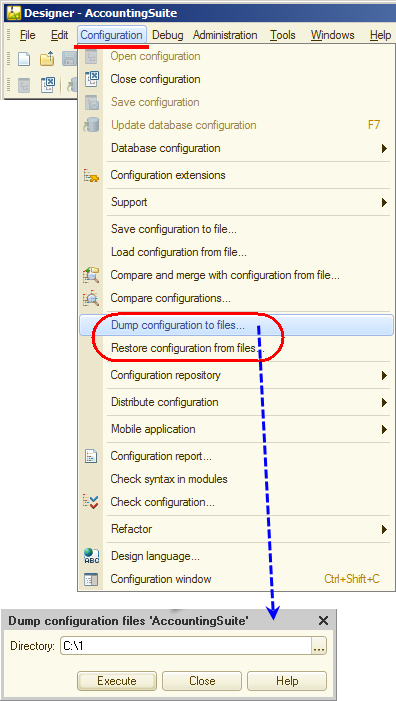Click the Configuration report menu icon

tap(91, 456)
